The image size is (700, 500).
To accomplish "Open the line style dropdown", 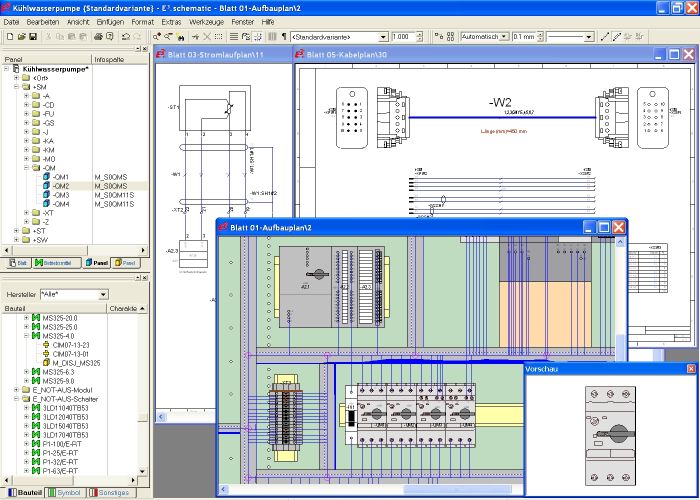I will (589, 37).
